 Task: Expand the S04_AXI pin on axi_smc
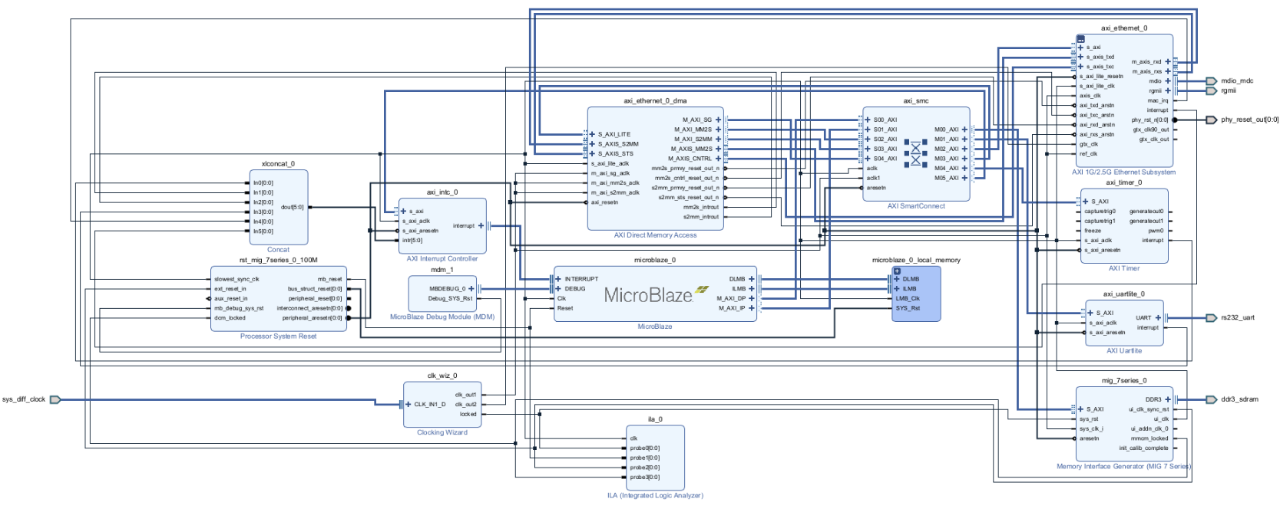(866, 159)
